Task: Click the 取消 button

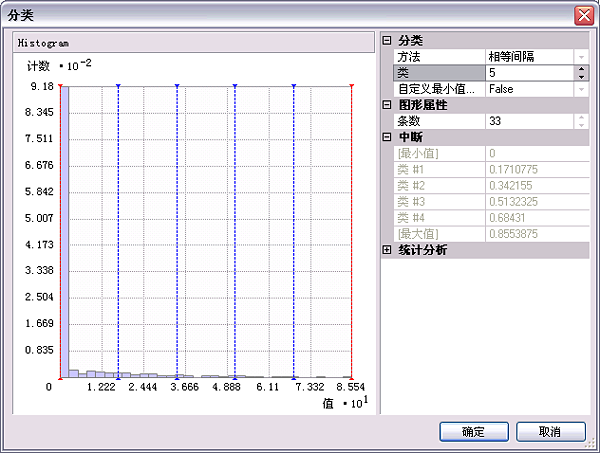Action: [549, 432]
